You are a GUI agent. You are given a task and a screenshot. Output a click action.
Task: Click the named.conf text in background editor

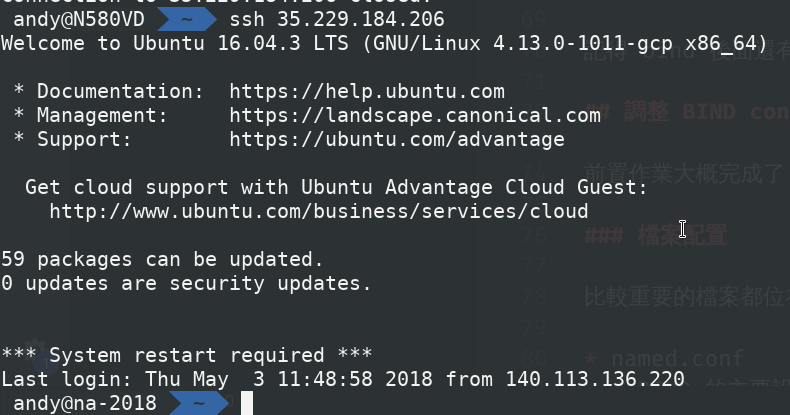[677, 358]
